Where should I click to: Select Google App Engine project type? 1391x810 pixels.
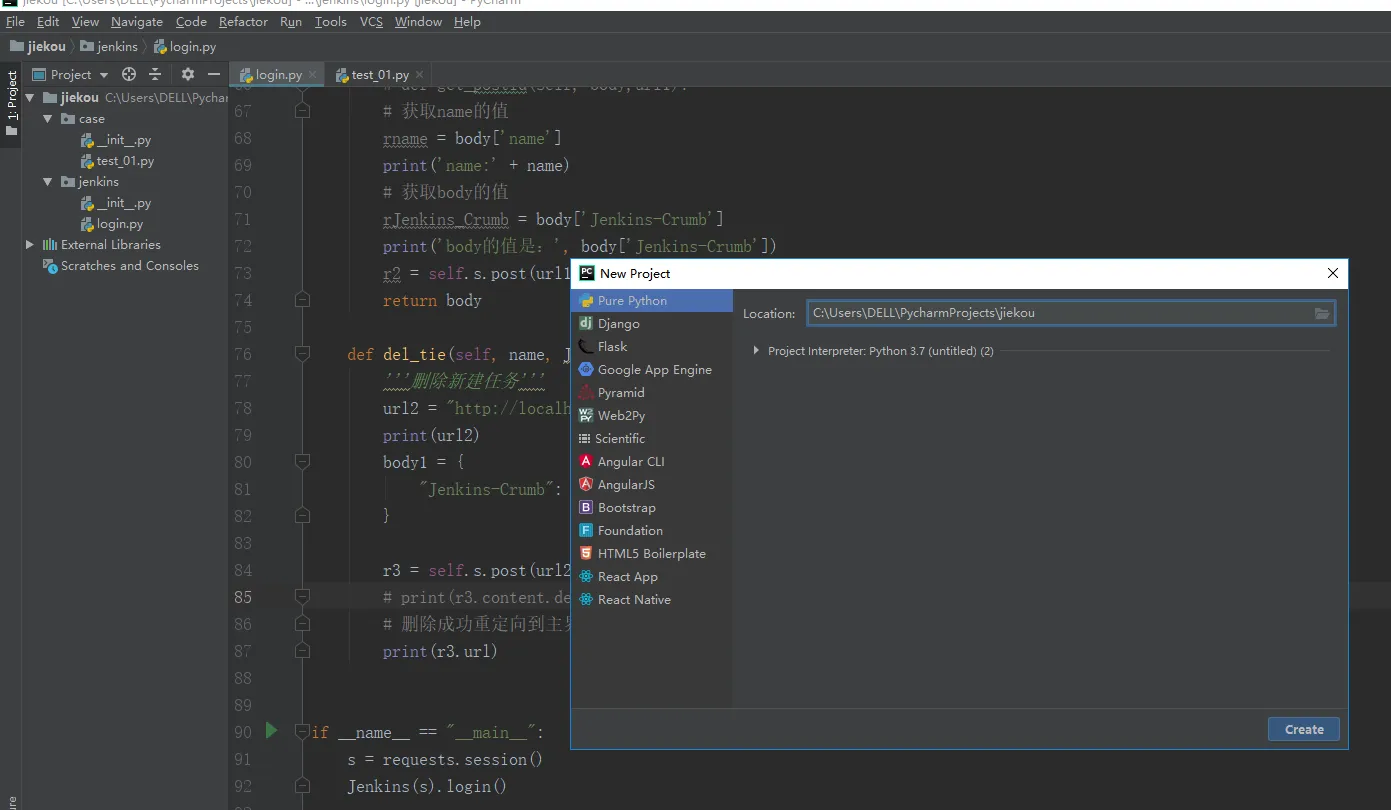(x=651, y=370)
